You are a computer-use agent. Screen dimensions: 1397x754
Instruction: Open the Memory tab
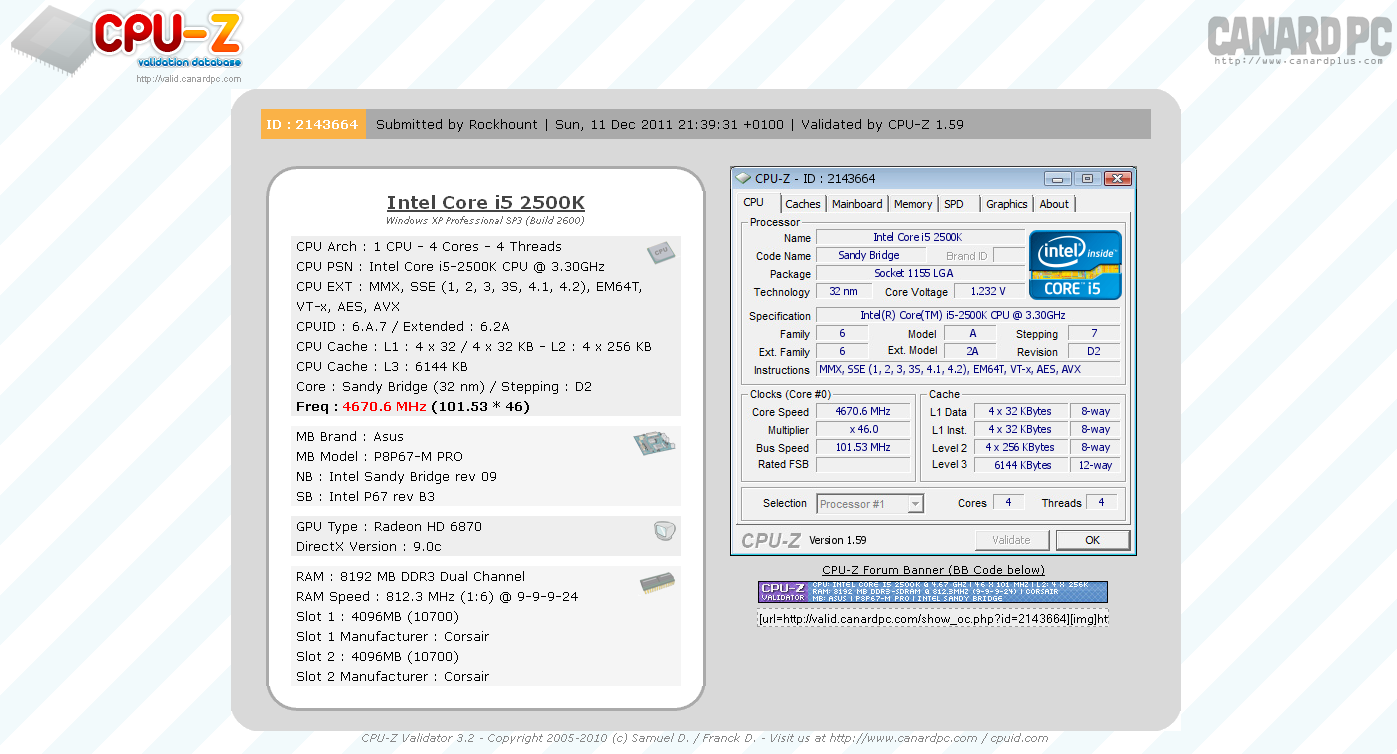(913, 204)
